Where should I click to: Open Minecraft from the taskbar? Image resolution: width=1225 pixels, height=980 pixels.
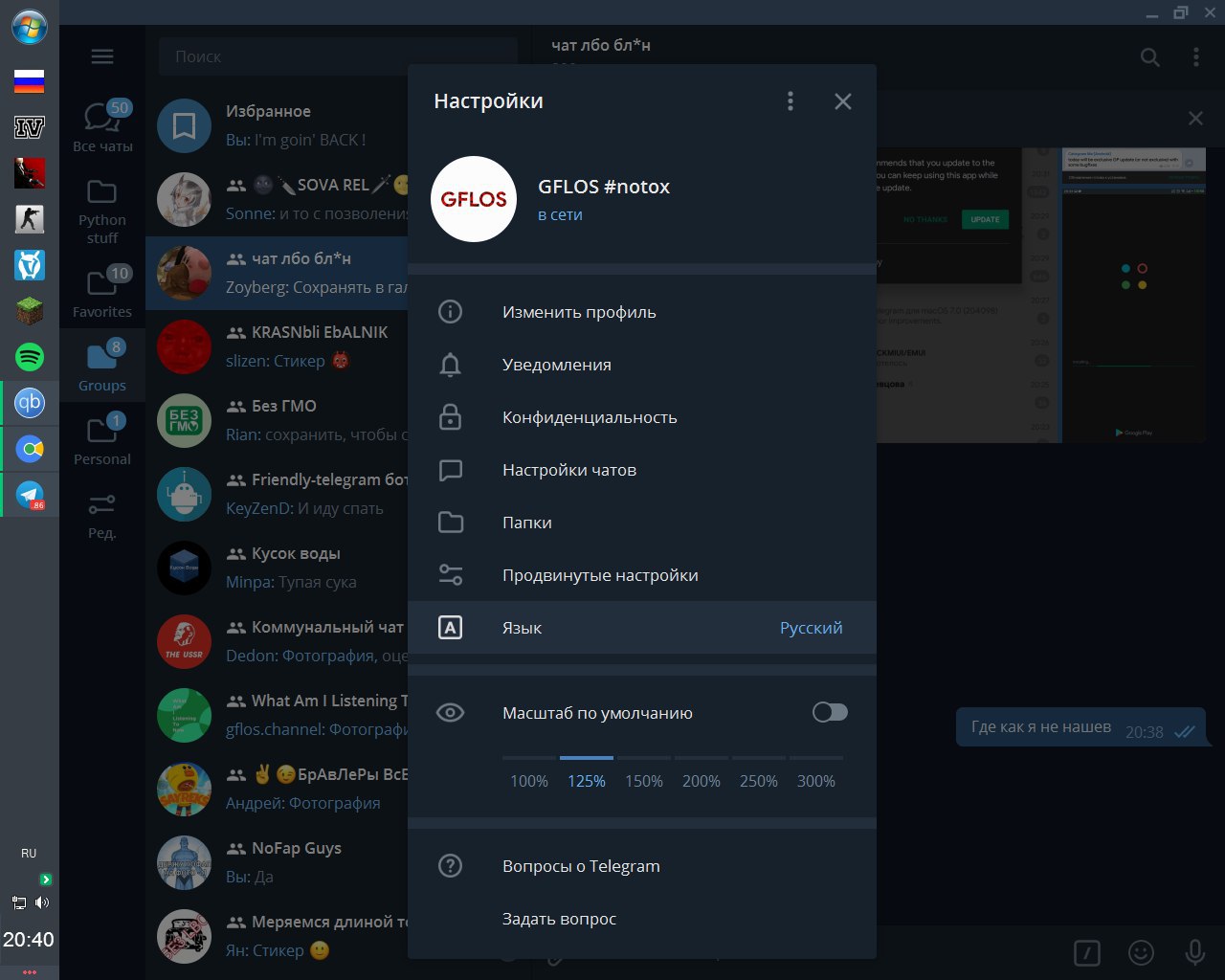coord(30,311)
